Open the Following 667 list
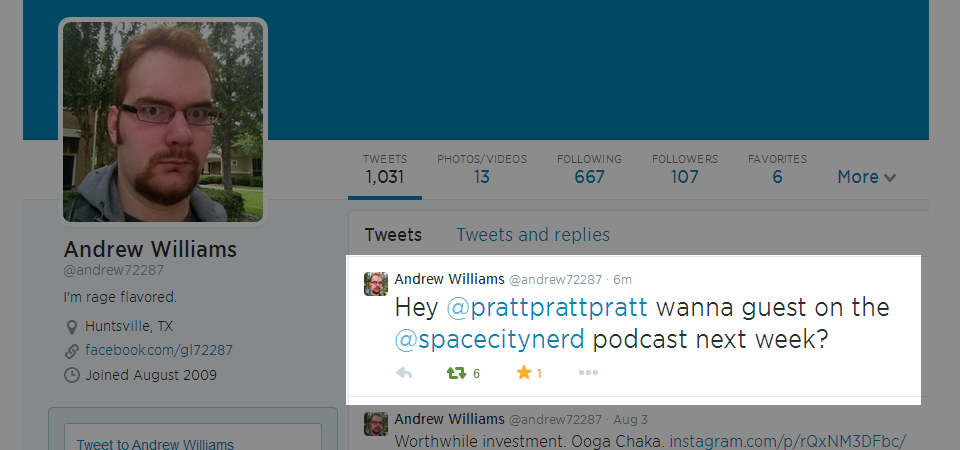This screenshot has width=960, height=450. [x=589, y=170]
